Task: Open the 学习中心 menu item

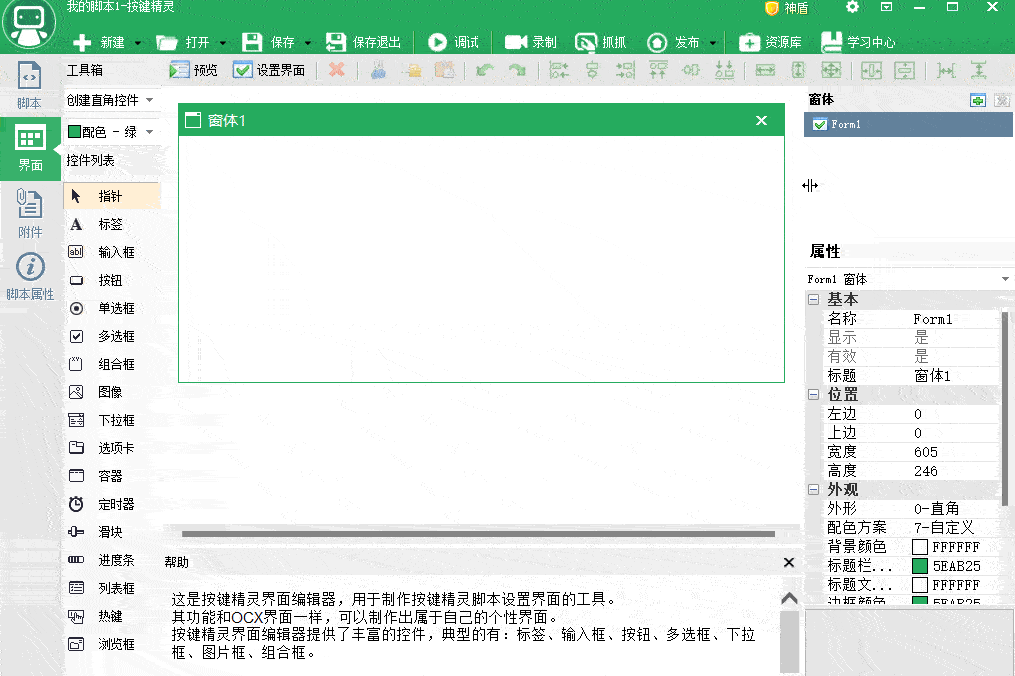Action: (858, 42)
